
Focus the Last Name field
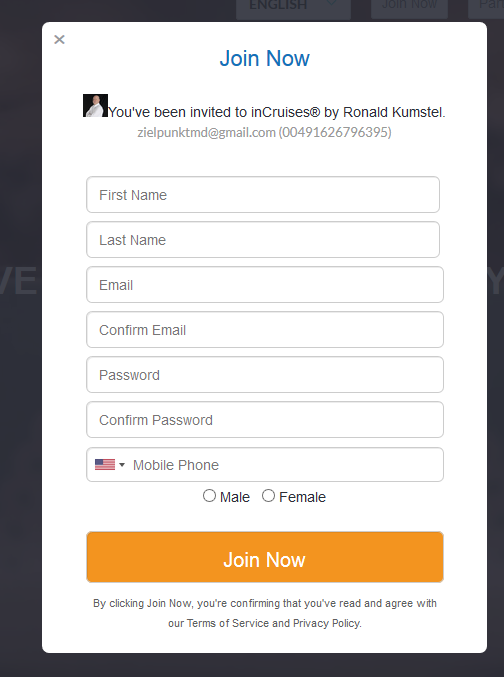(x=263, y=240)
